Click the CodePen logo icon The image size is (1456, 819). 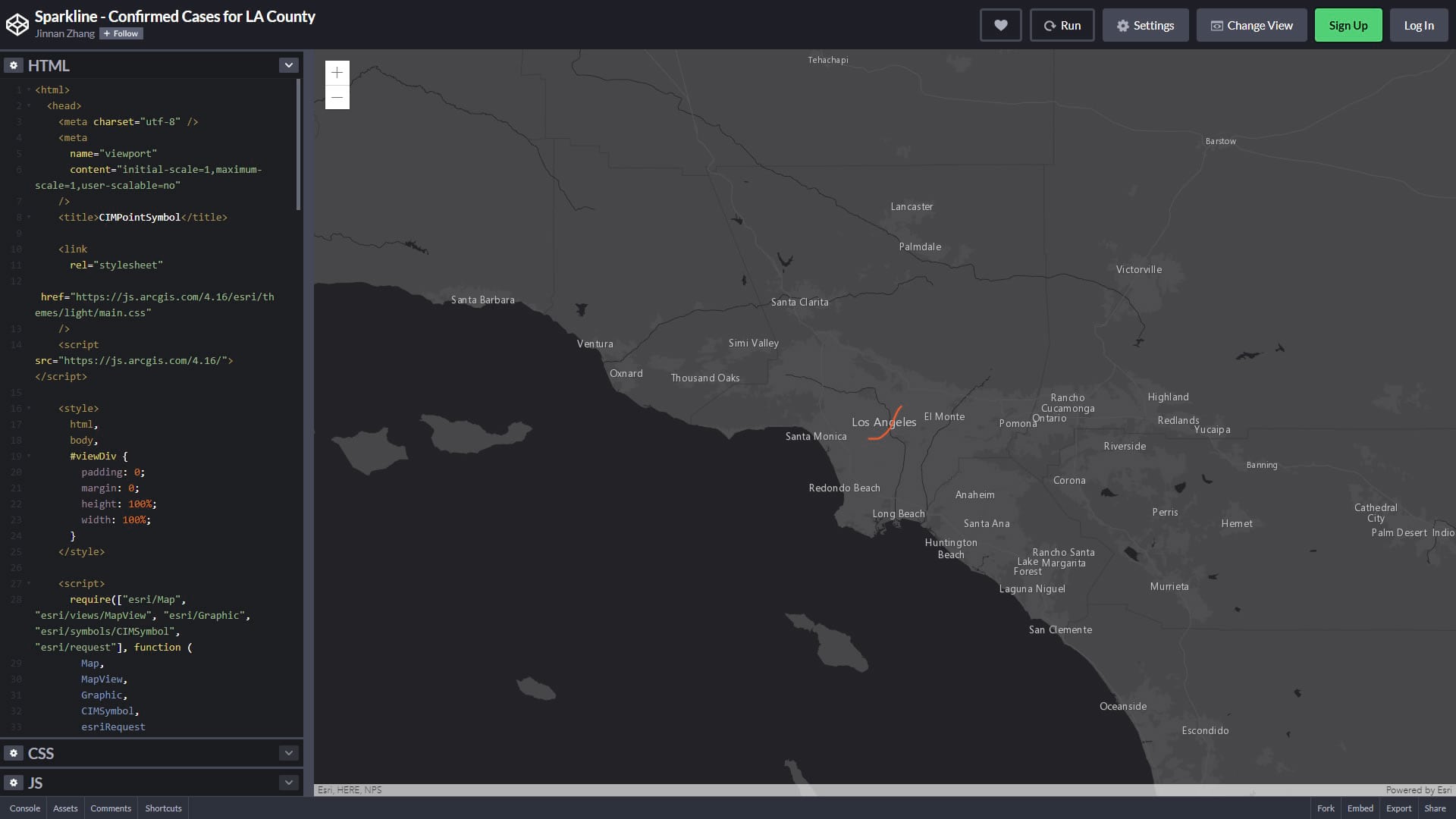(x=17, y=25)
